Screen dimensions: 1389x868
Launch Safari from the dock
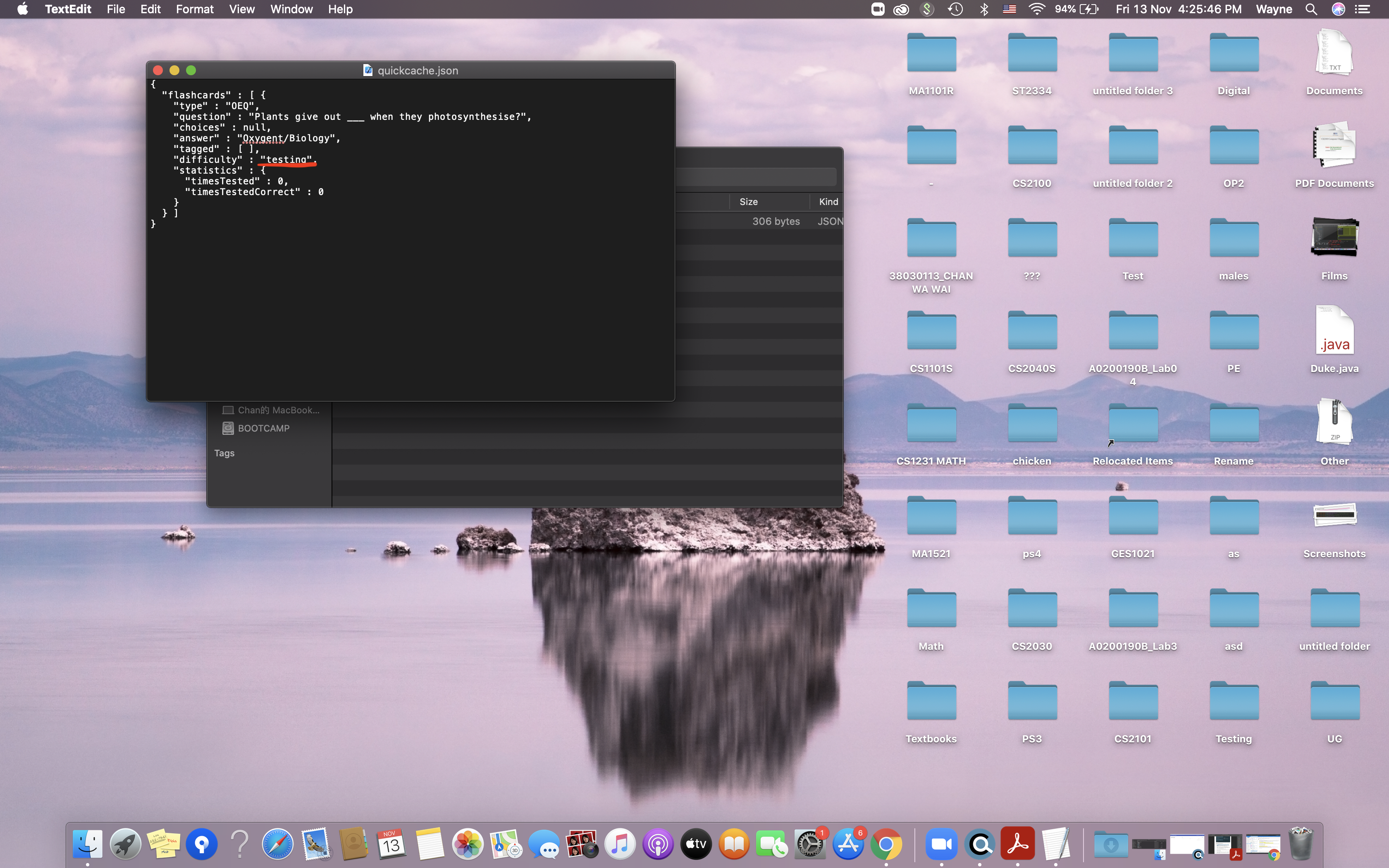coord(277,844)
